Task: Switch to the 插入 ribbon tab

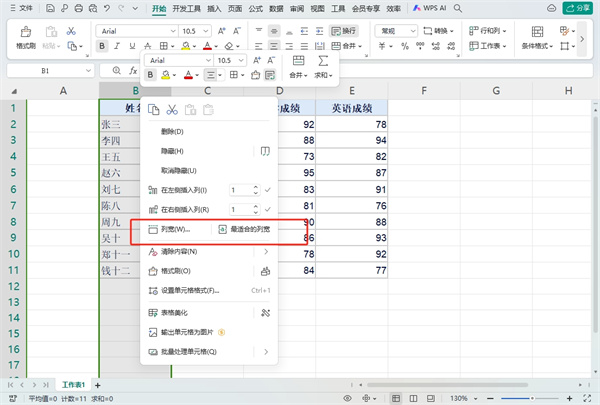Action: pos(215,8)
